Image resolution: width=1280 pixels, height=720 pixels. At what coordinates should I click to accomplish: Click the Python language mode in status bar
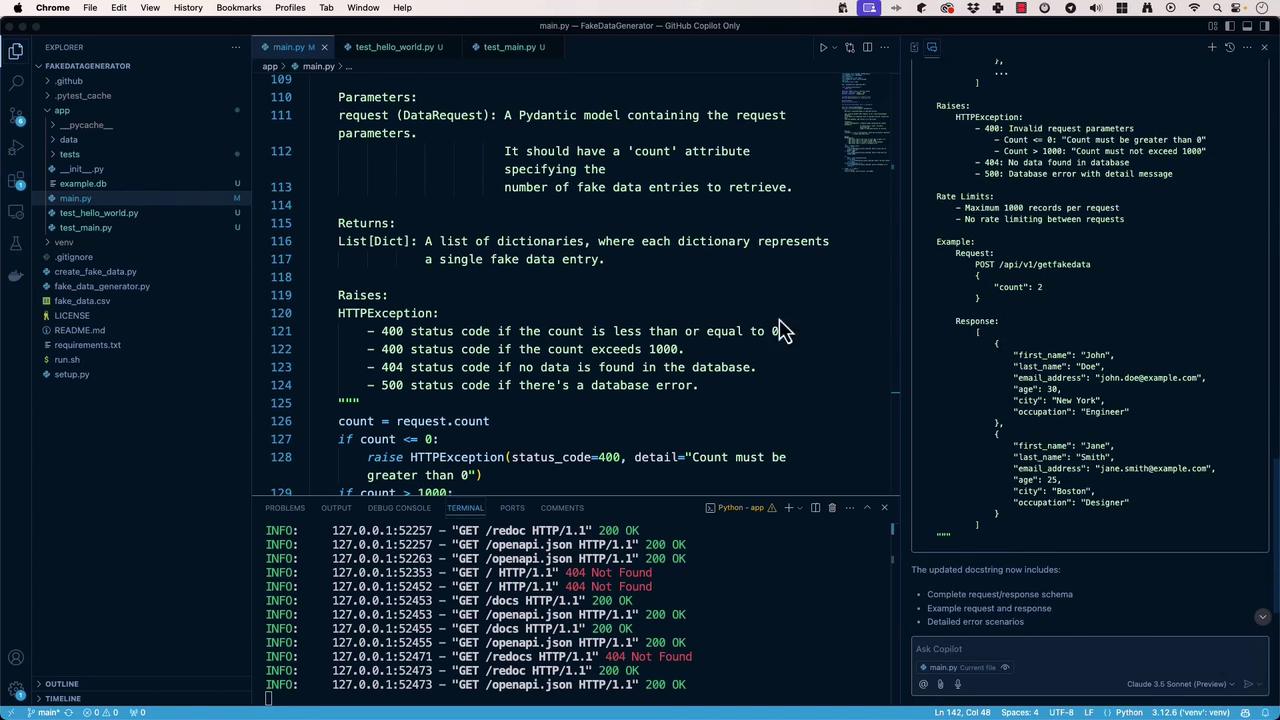pos(1128,712)
